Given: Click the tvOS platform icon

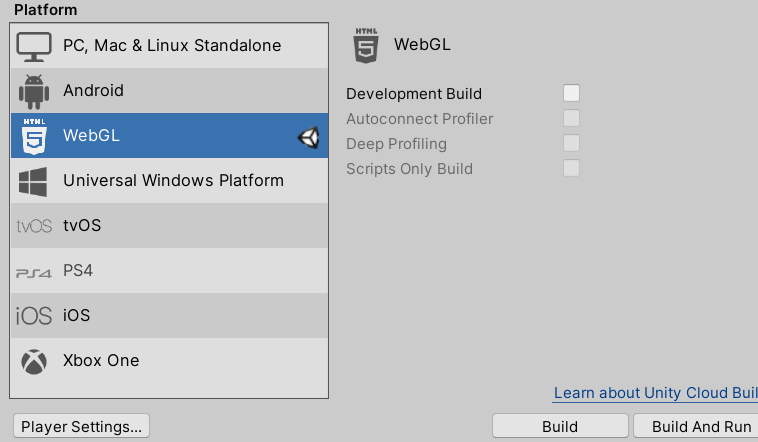Looking at the screenshot, I should point(34,226).
